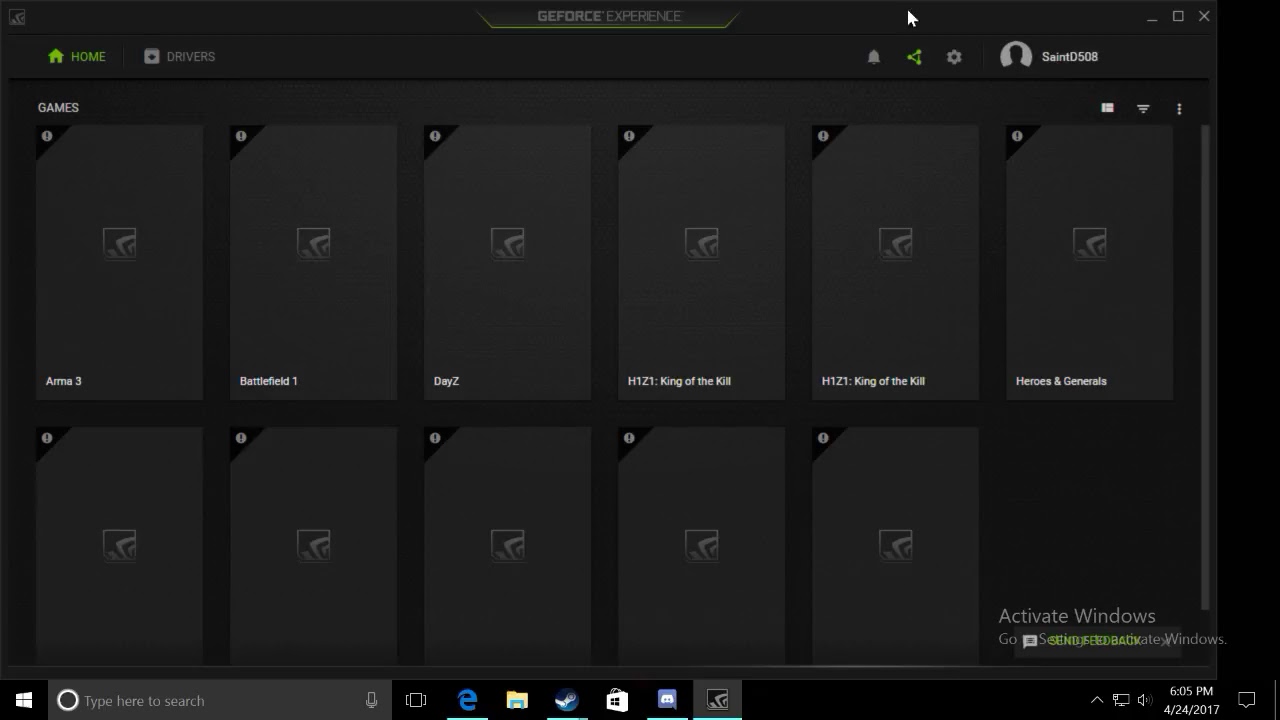
Task: Click the alert badge on Battlefield 1
Action: pos(240,136)
